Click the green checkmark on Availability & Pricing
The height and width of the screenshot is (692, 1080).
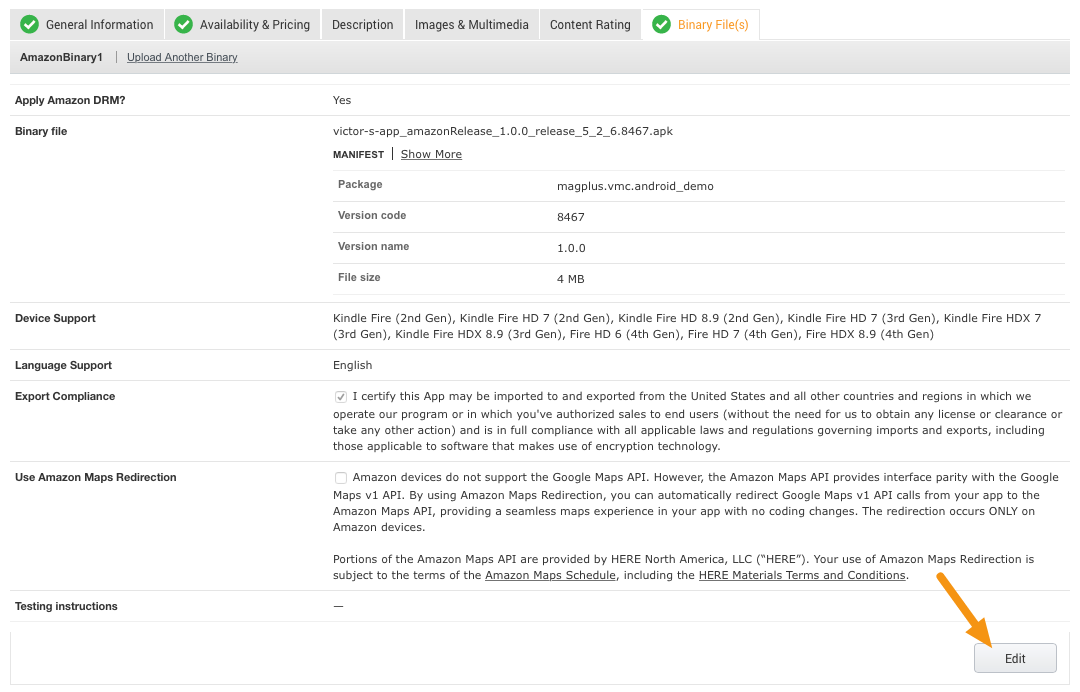tap(183, 25)
